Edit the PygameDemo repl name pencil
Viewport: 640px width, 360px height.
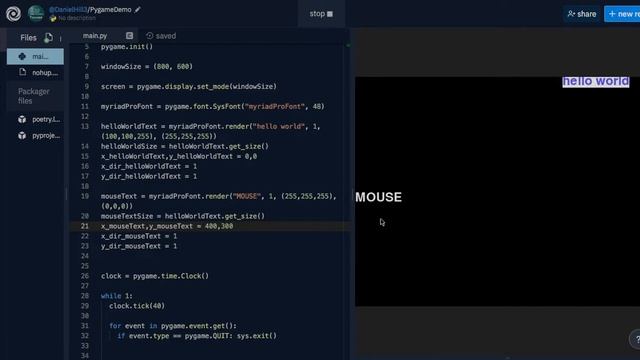pos(138,9)
